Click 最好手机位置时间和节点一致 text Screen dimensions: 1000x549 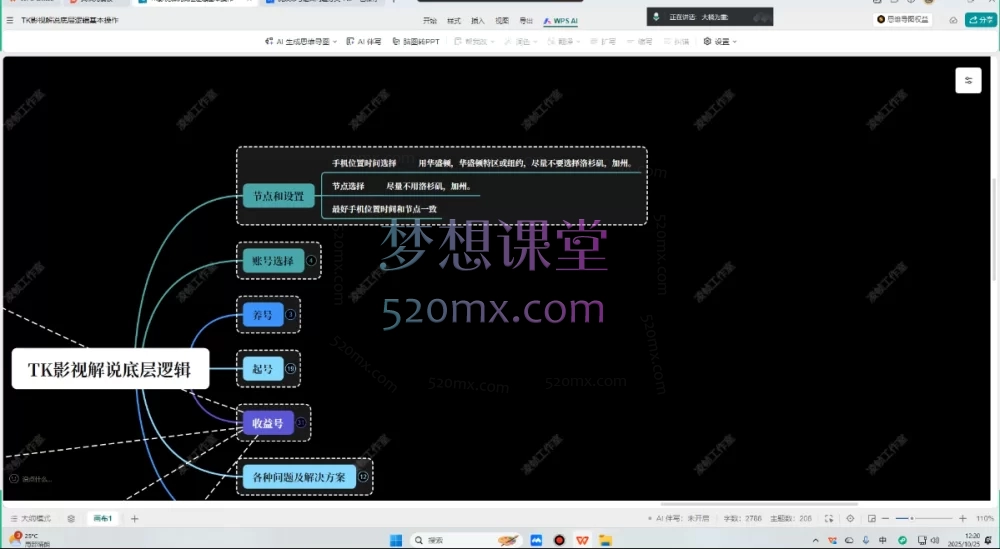tap(385, 209)
